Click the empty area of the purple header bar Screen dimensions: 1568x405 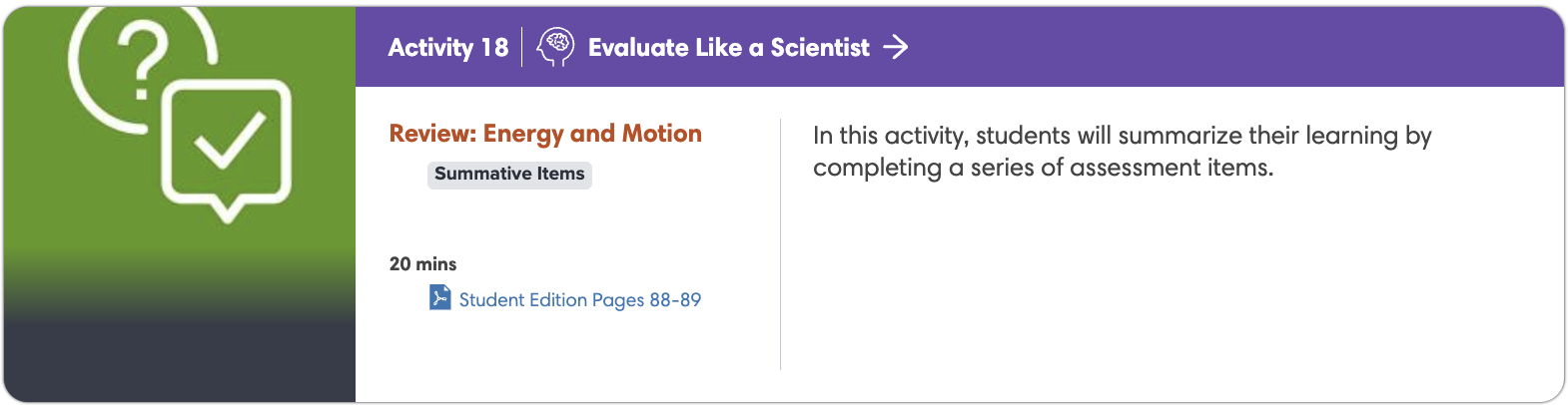coord(1228,47)
